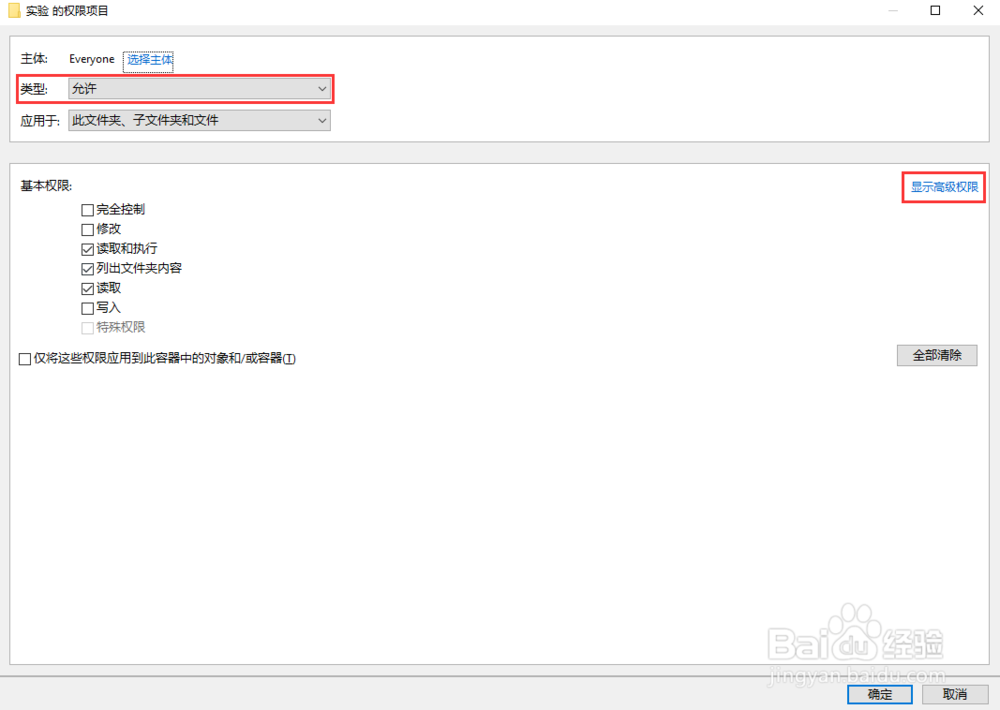
Task: Check 仅将这些权限应用到此容器中的对象 option
Action: [x=25, y=359]
